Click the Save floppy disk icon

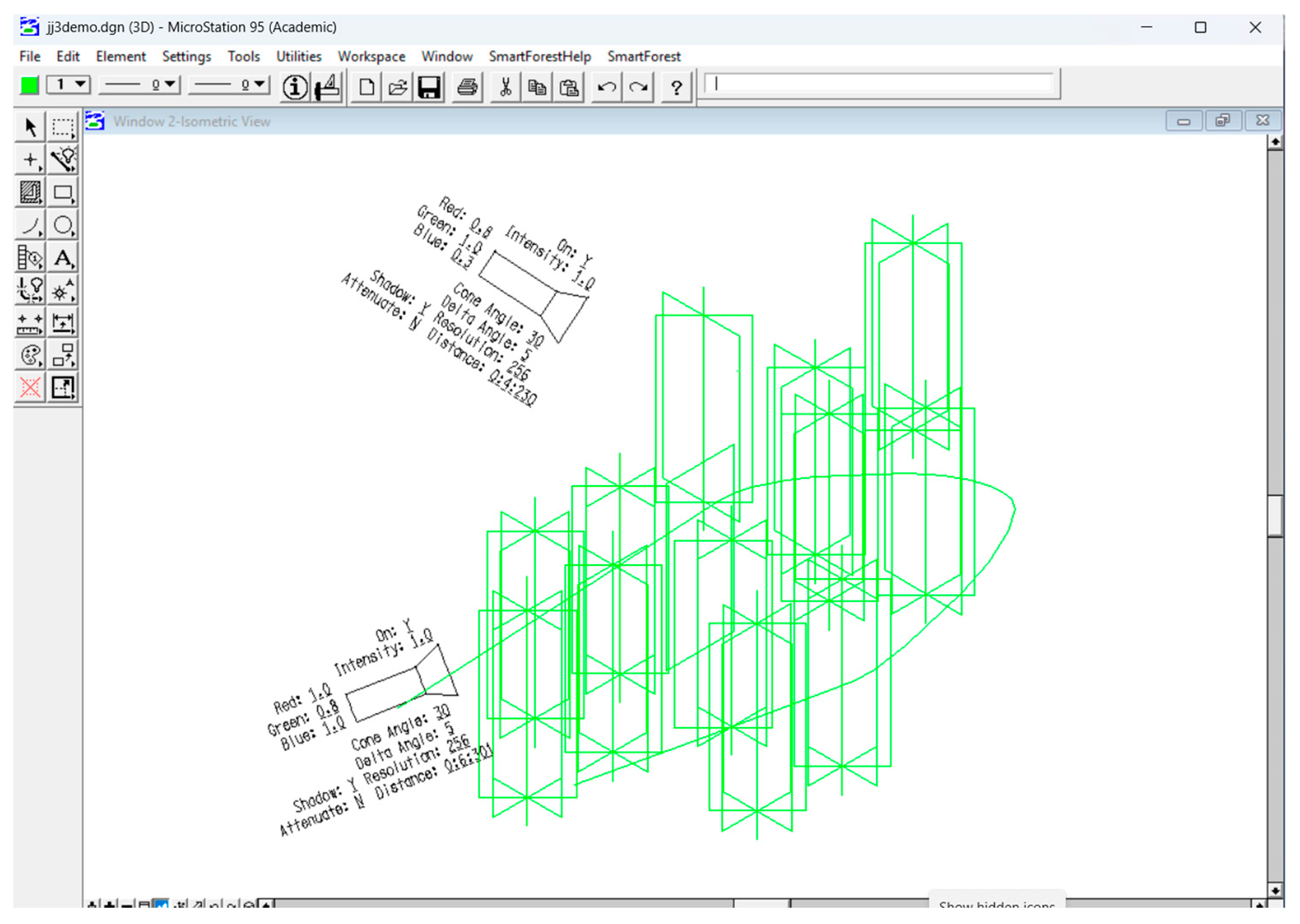(x=429, y=87)
